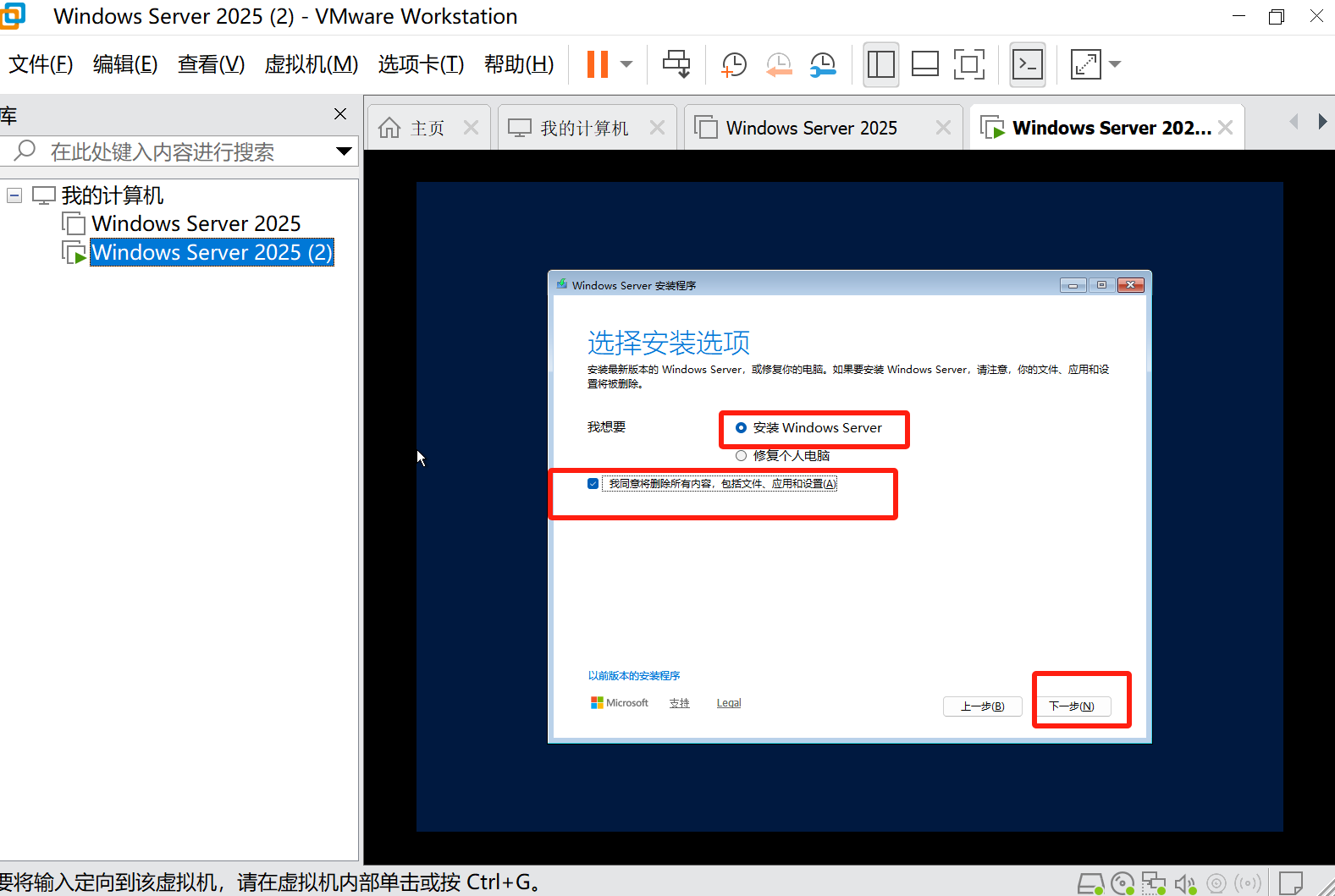Maximize the Windows Server setup dialog

[1101, 285]
